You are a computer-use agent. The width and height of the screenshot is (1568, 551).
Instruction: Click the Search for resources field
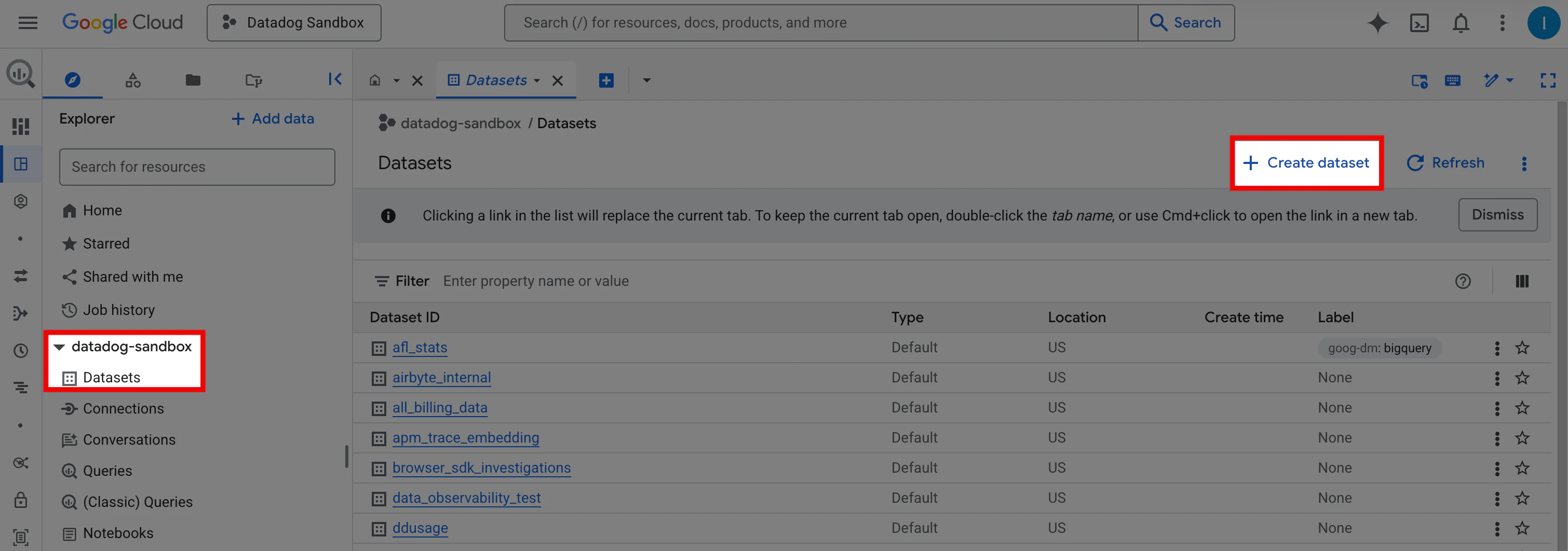point(197,167)
